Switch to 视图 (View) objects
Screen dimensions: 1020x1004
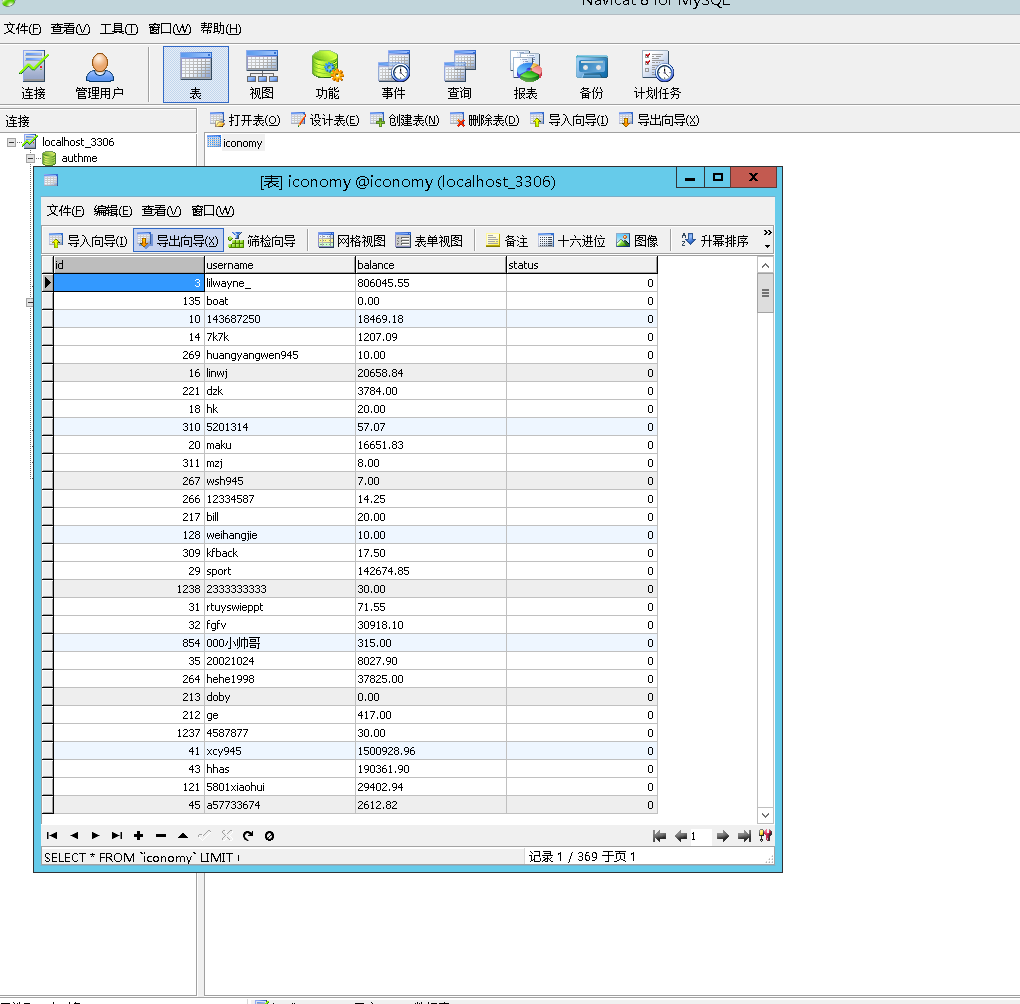coord(262,75)
